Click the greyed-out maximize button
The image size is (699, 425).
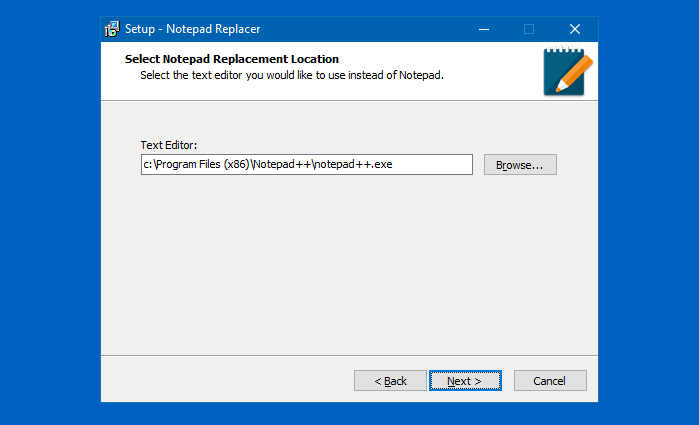(x=529, y=29)
